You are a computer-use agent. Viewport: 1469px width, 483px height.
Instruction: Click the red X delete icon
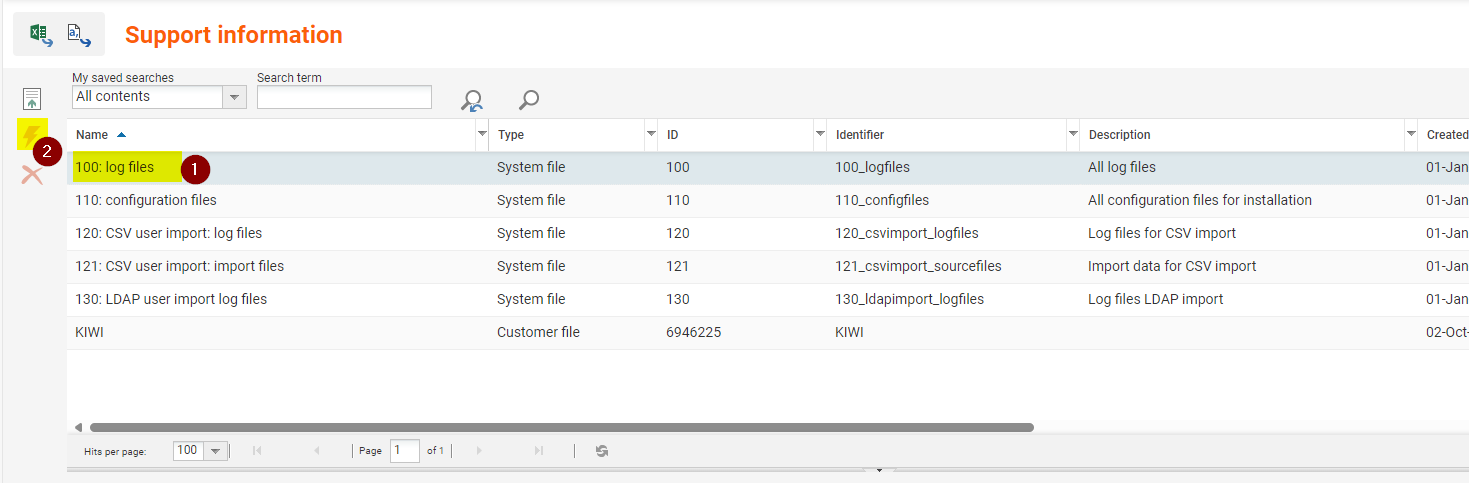[x=32, y=175]
